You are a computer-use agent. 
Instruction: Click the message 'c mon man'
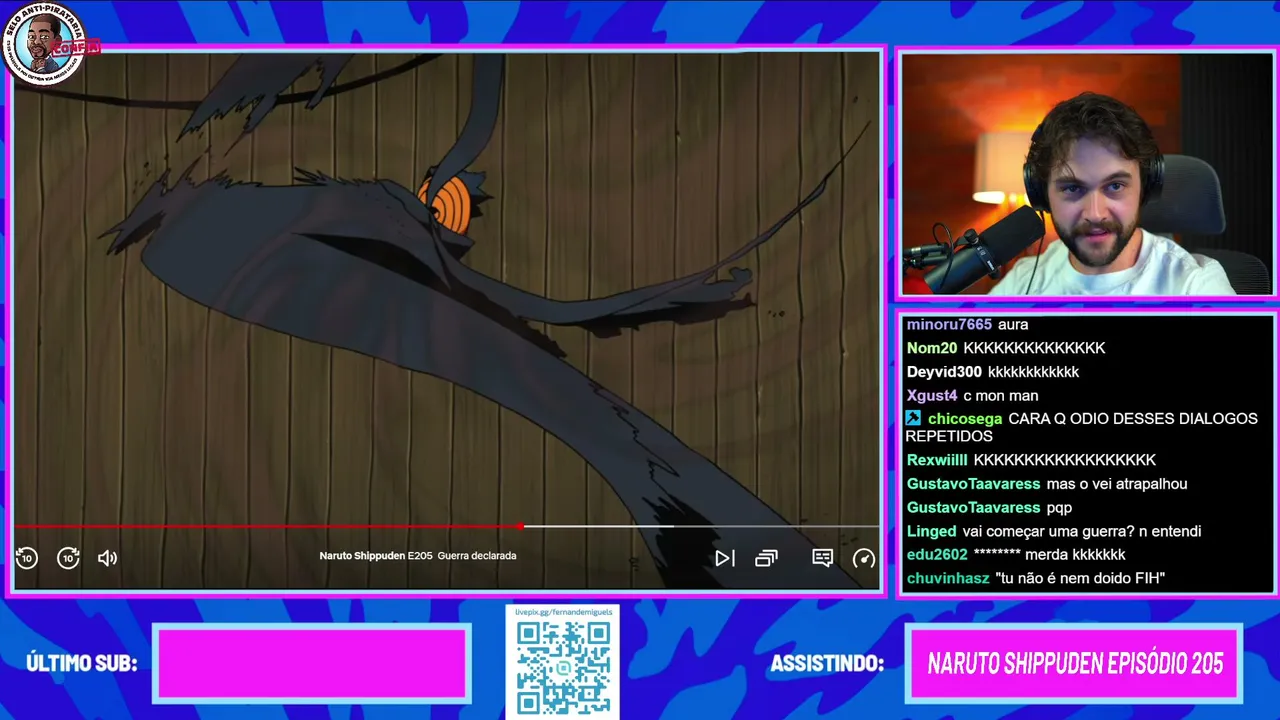tap(1000, 395)
